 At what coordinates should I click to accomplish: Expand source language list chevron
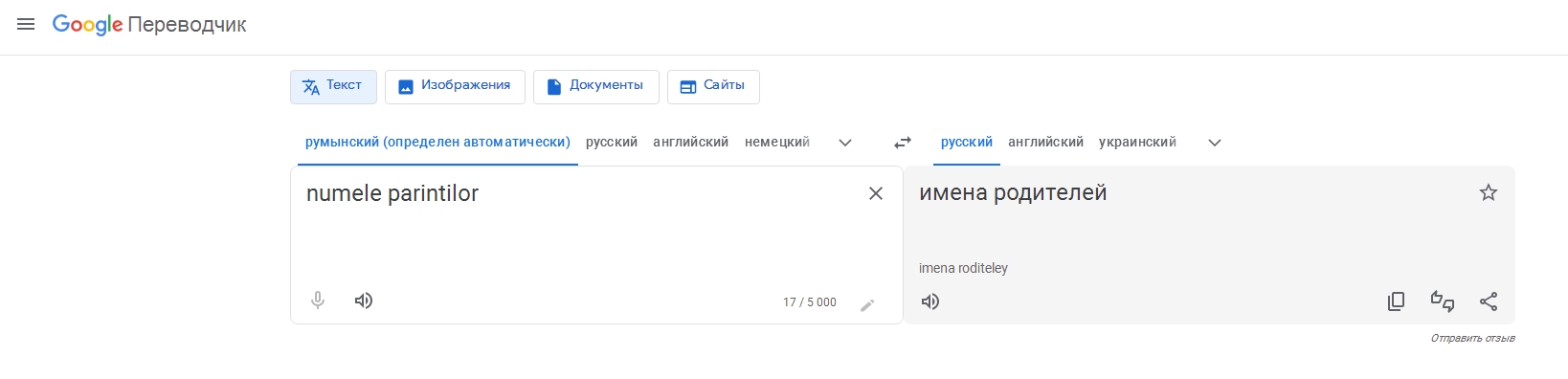tap(845, 143)
